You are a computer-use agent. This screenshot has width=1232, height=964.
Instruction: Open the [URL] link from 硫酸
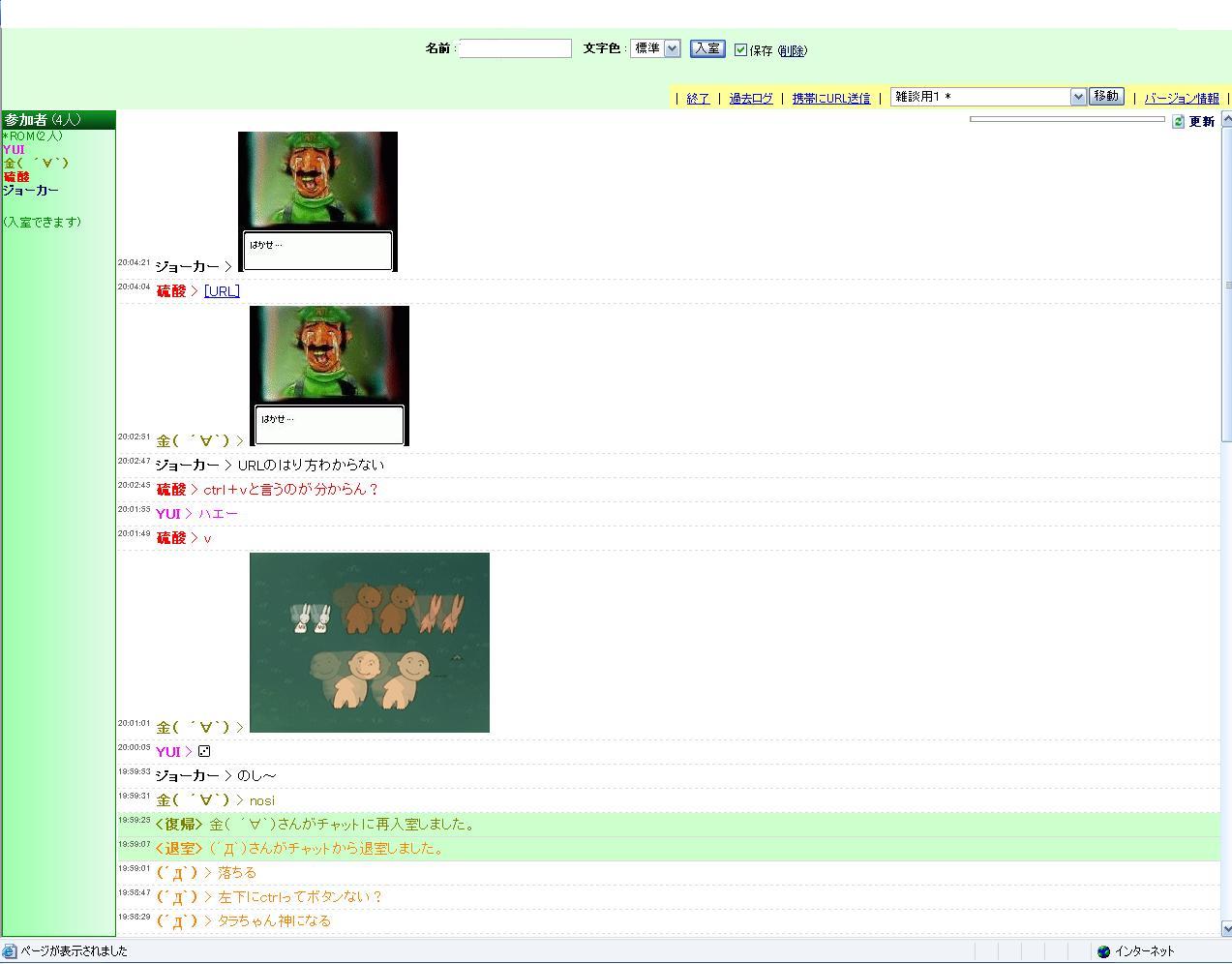click(x=222, y=291)
